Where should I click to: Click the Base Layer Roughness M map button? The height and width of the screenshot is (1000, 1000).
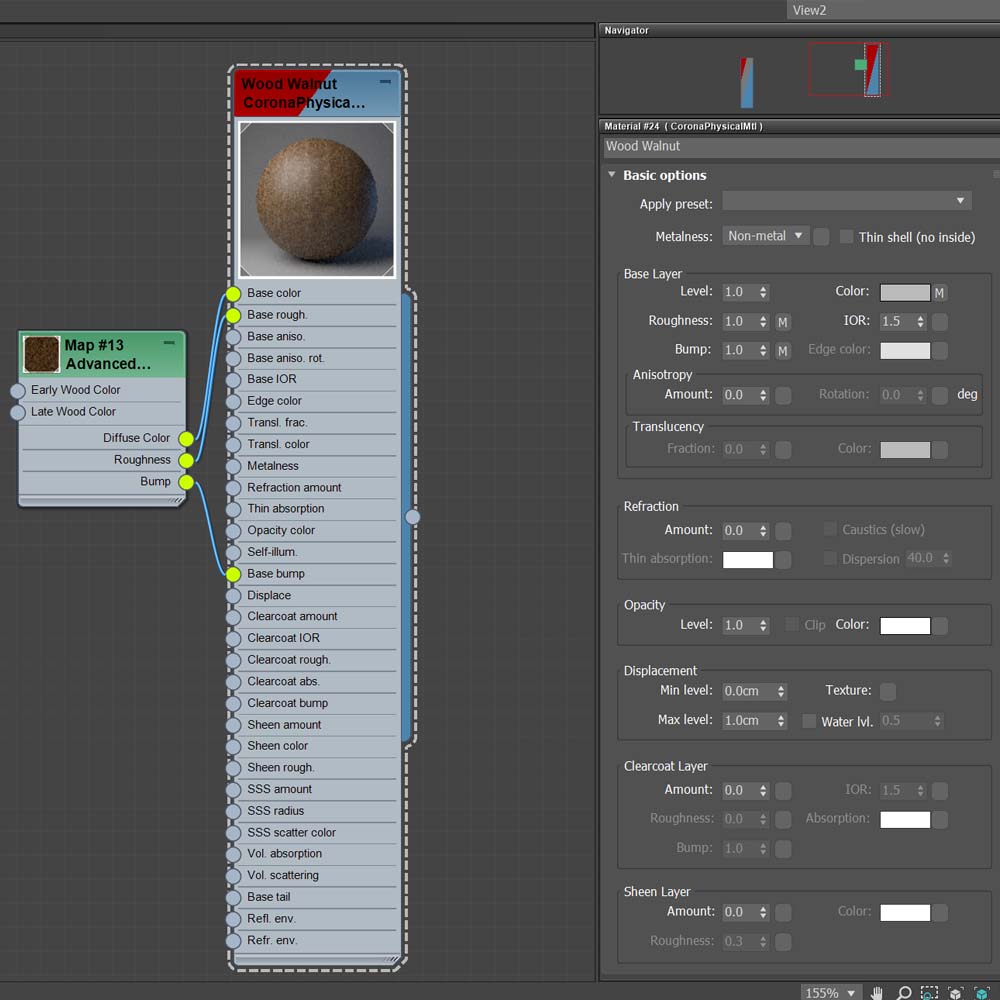pos(783,322)
